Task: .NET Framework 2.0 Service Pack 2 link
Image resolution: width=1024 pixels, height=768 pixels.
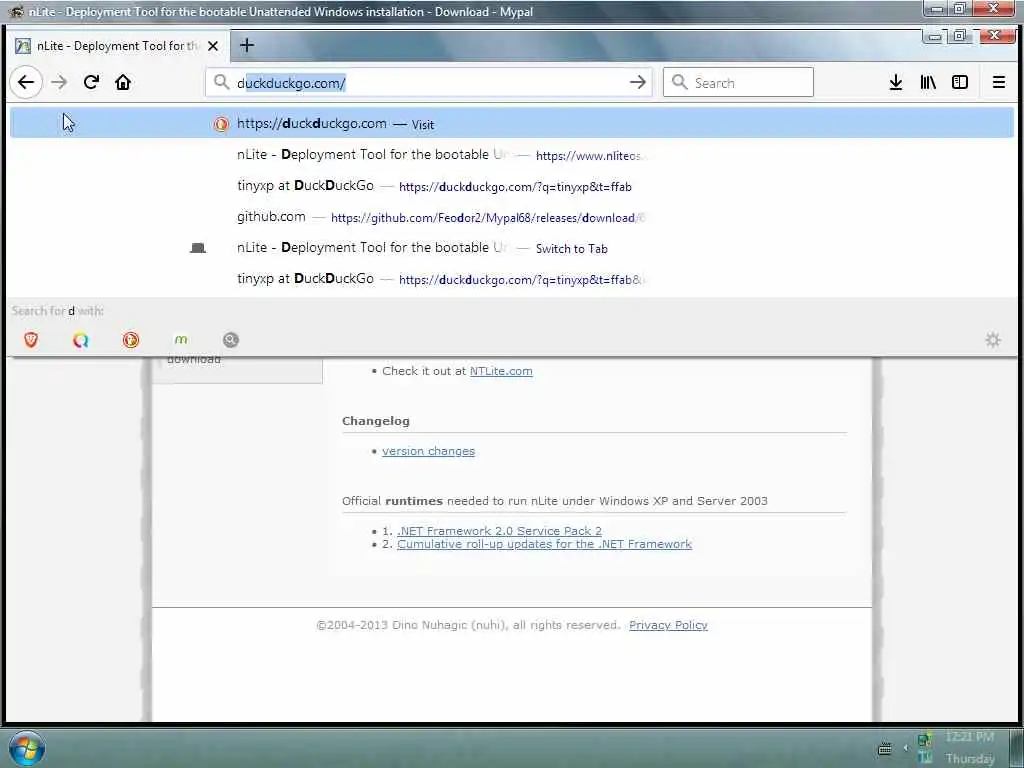Action: point(500,531)
